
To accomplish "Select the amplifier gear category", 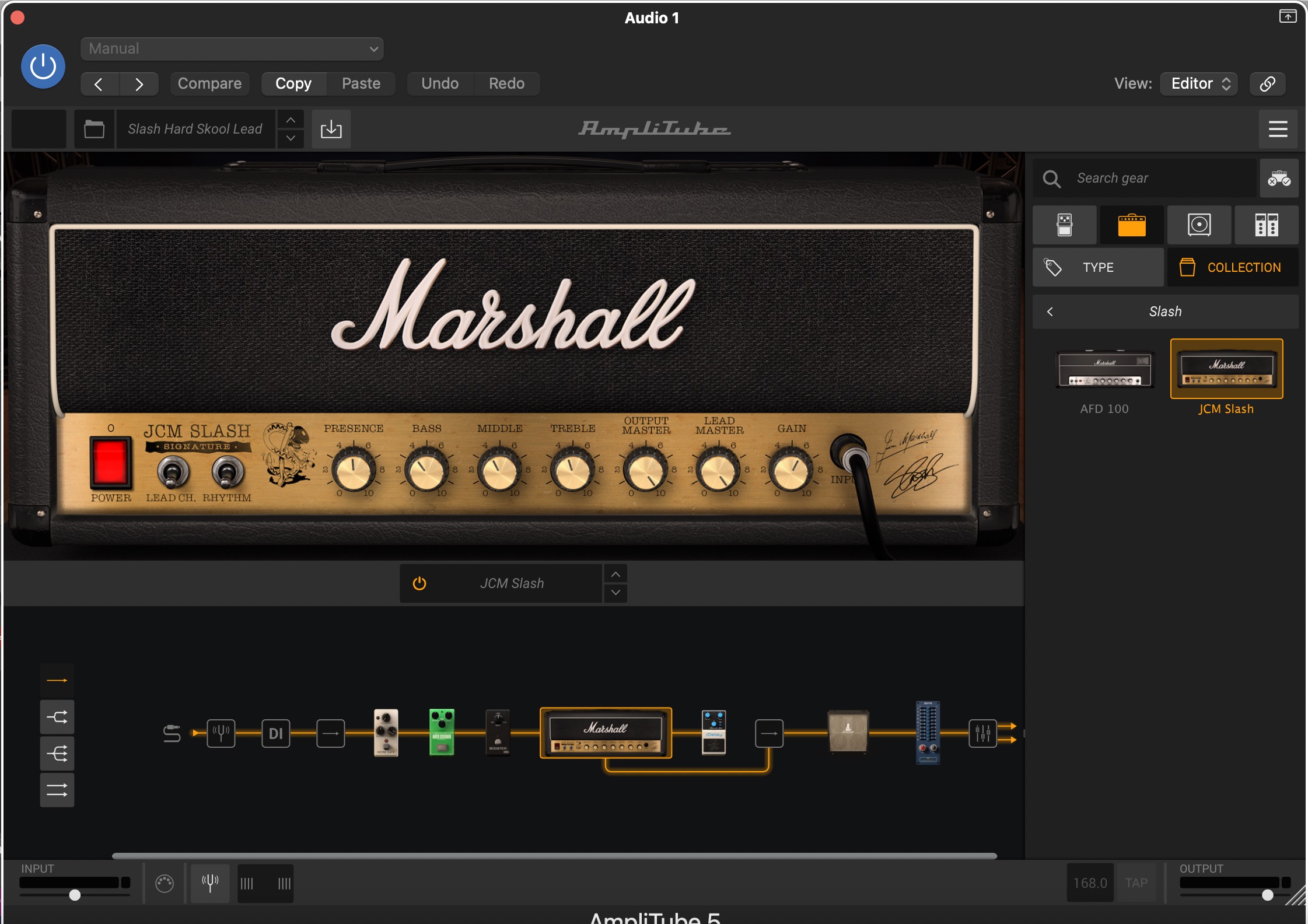I will 1132,225.
